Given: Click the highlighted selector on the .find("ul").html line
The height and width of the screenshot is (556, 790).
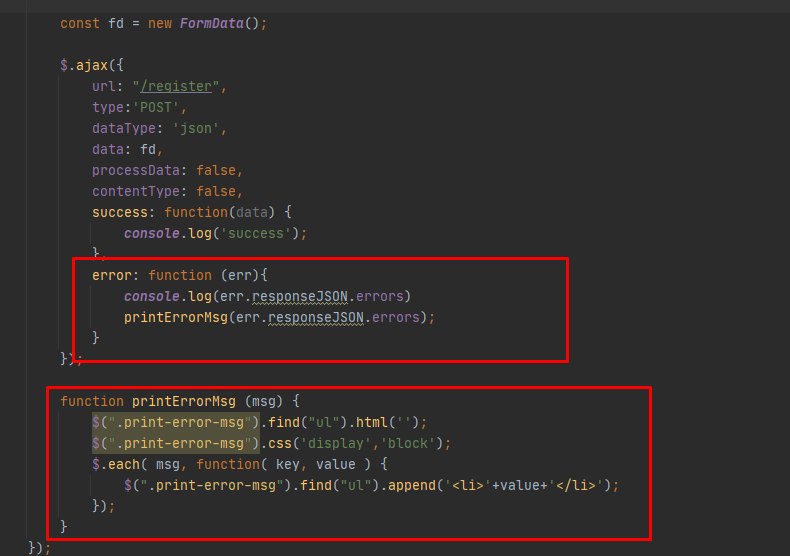Looking at the screenshot, I should (175, 423).
